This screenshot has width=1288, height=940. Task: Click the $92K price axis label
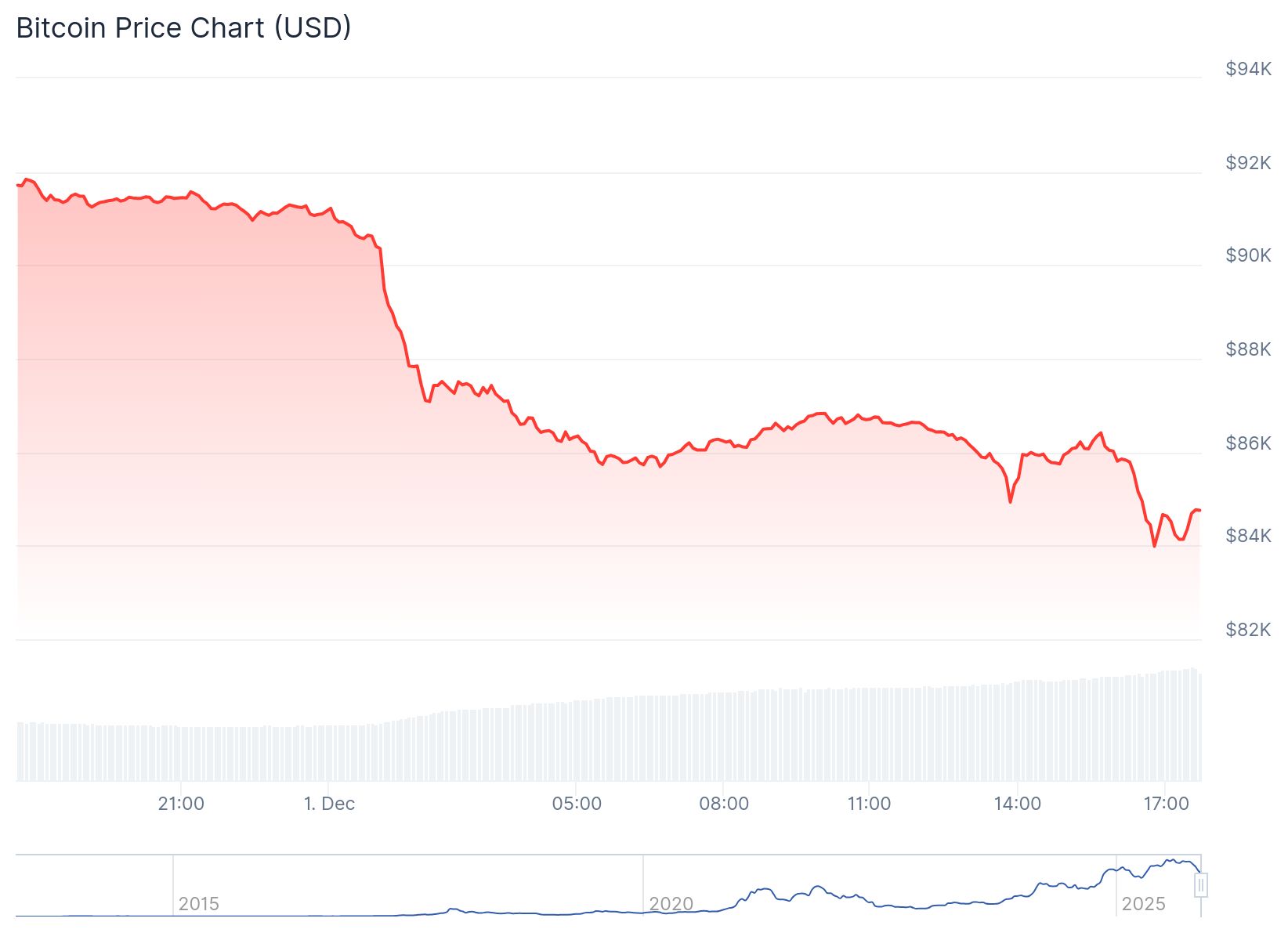(x=1248, y=163)
